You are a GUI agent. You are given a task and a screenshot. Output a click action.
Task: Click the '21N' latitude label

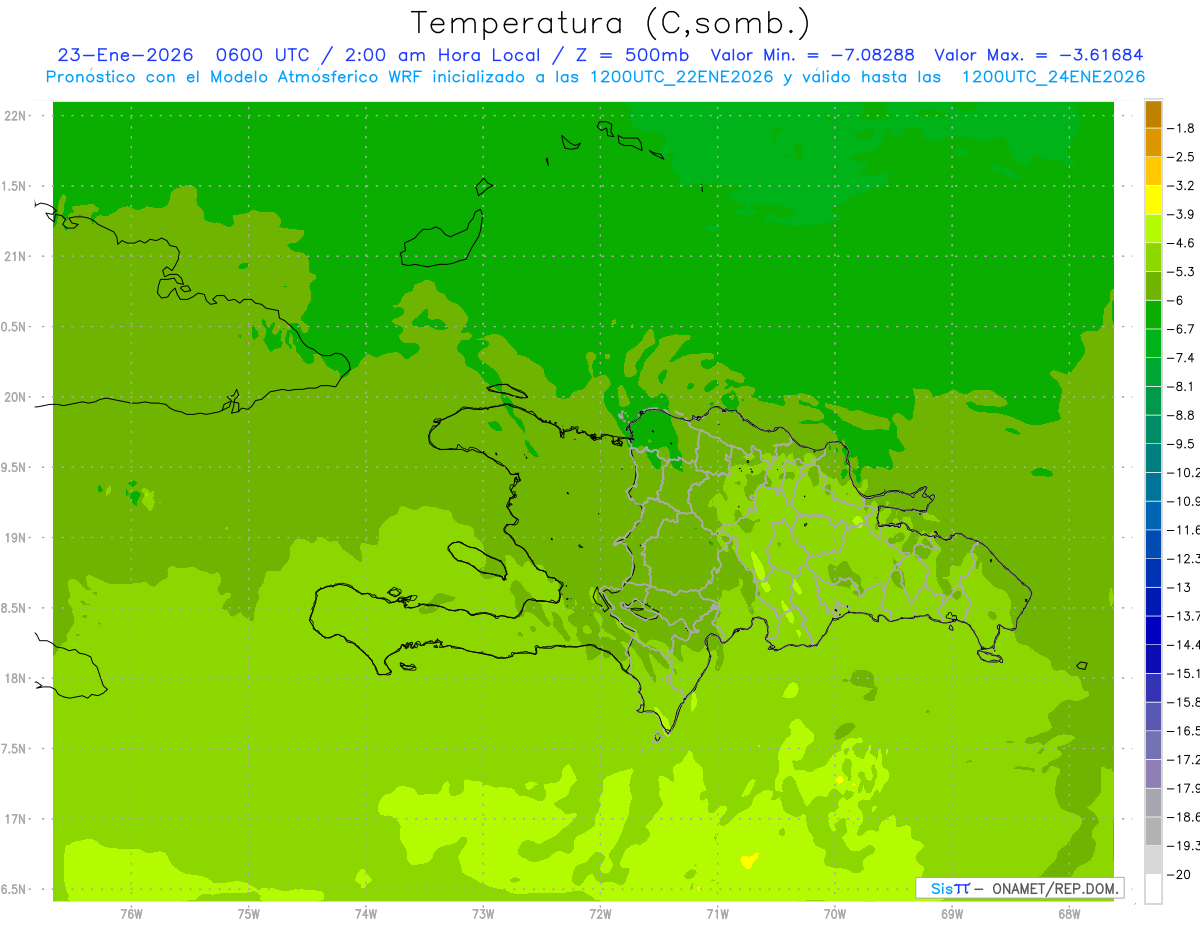[x=15, y=256]
